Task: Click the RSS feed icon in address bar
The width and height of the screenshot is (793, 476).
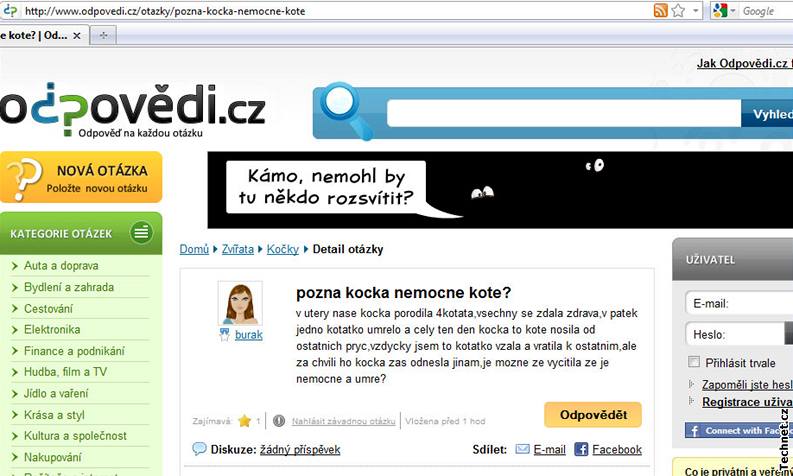Action: pos(660,10)
